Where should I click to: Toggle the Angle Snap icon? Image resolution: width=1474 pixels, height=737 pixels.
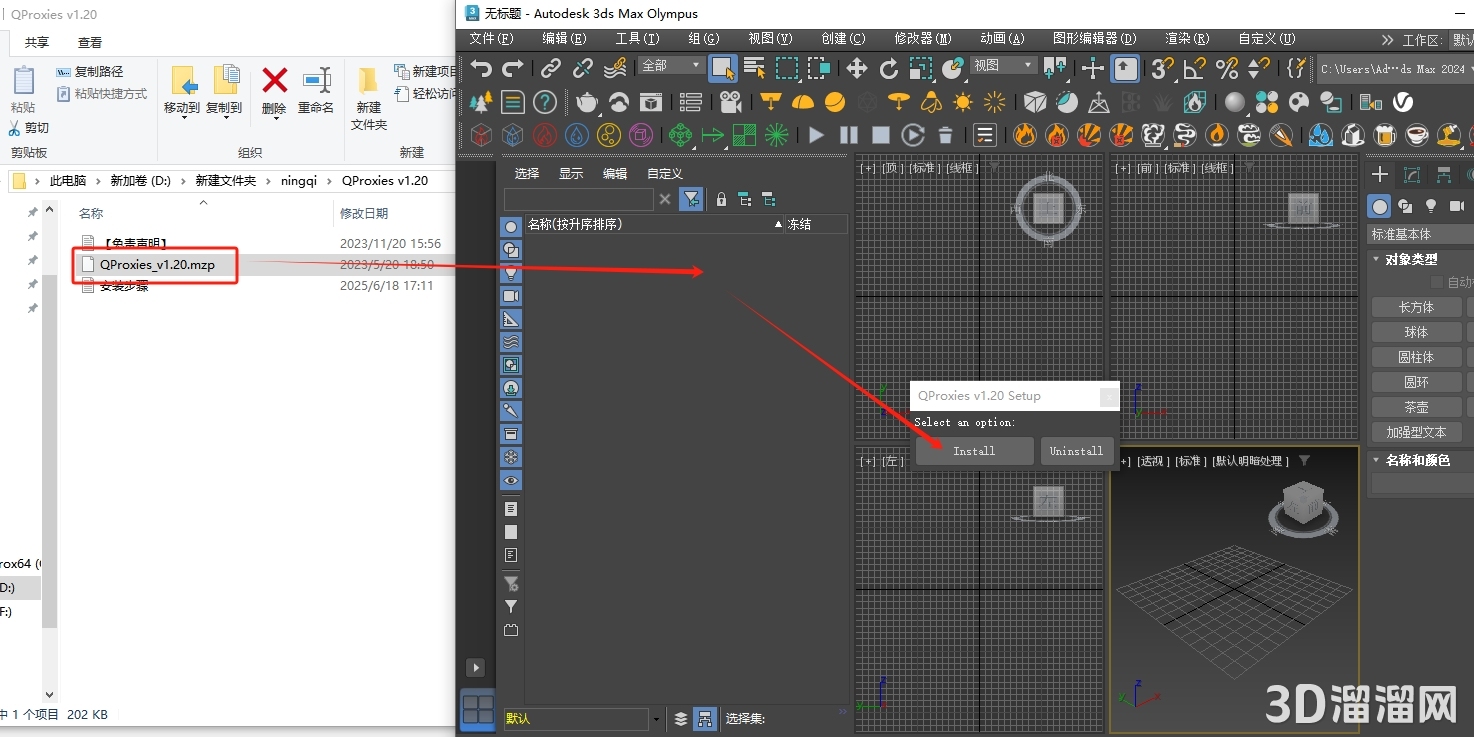pos(1194,68)
